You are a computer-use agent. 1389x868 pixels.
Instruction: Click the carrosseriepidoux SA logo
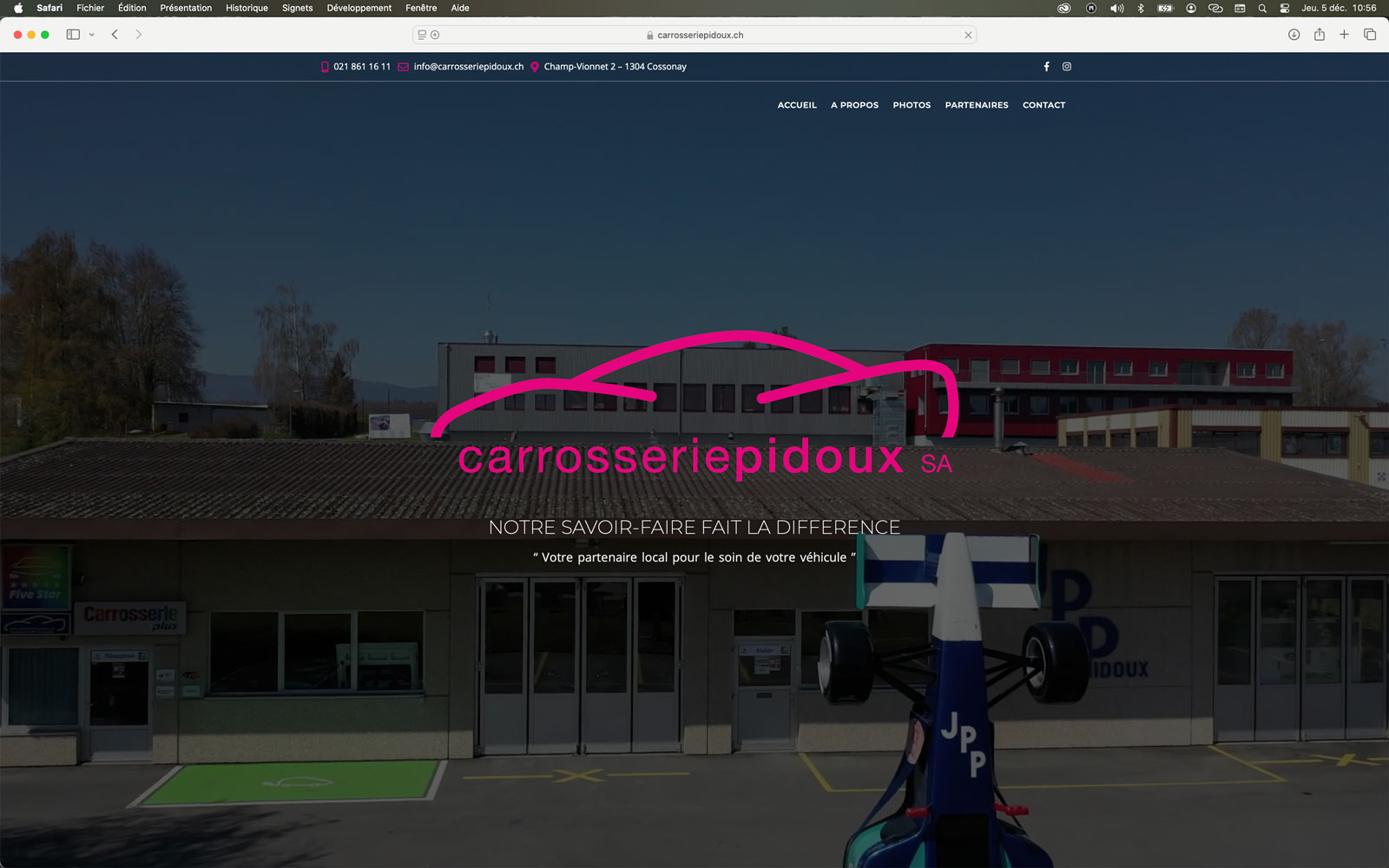[x=694, y=405]
